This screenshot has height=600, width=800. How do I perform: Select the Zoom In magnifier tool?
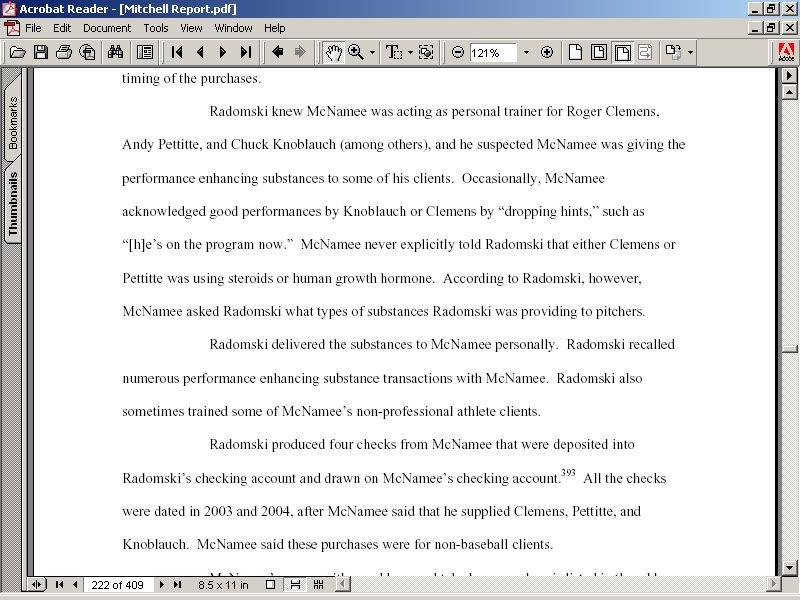click(x=356, y=52)
